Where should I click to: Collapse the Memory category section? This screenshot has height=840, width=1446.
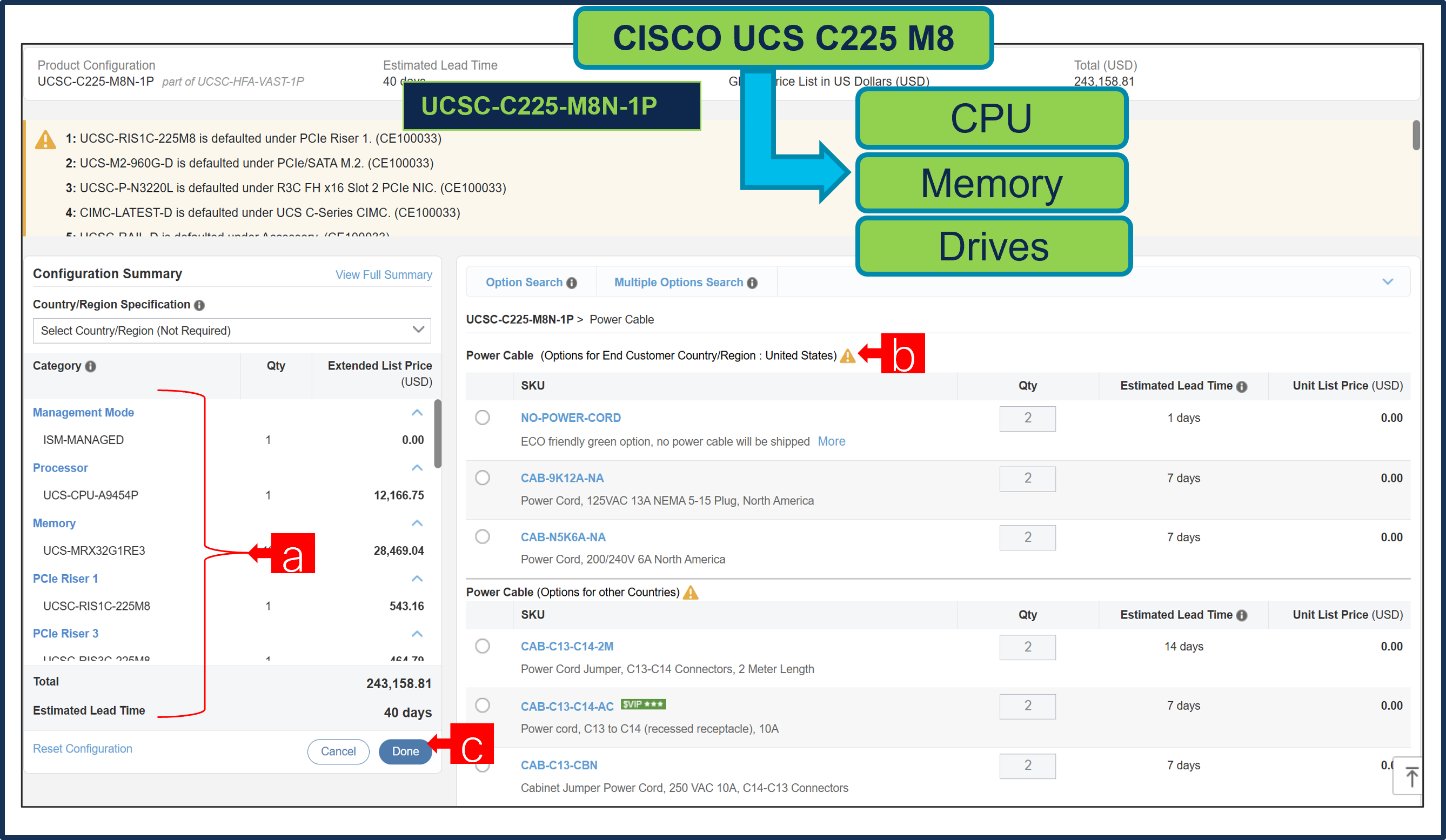pos(417,523)
